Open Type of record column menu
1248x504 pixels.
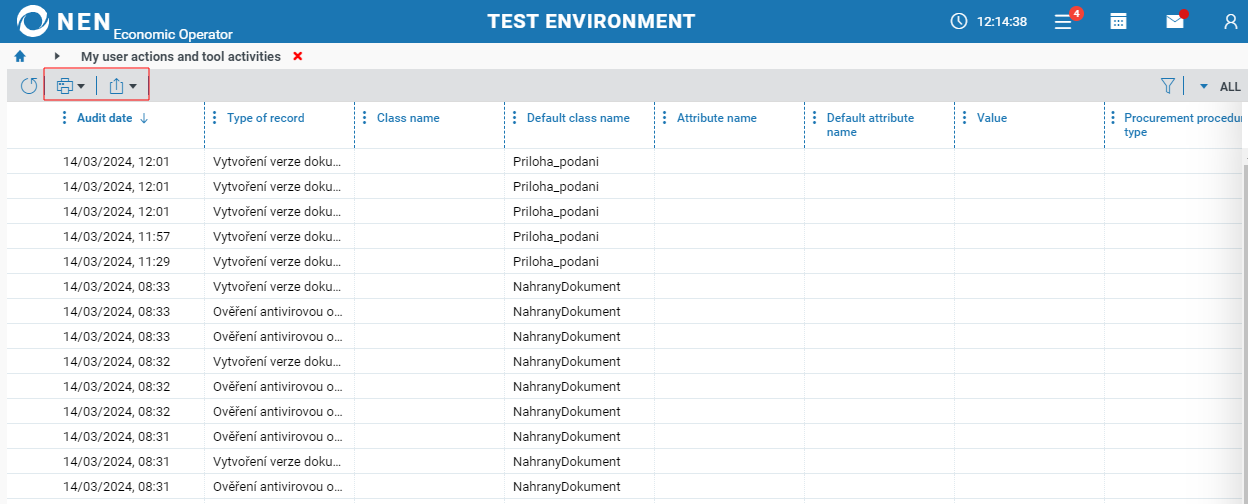click(x=215, y=118)
